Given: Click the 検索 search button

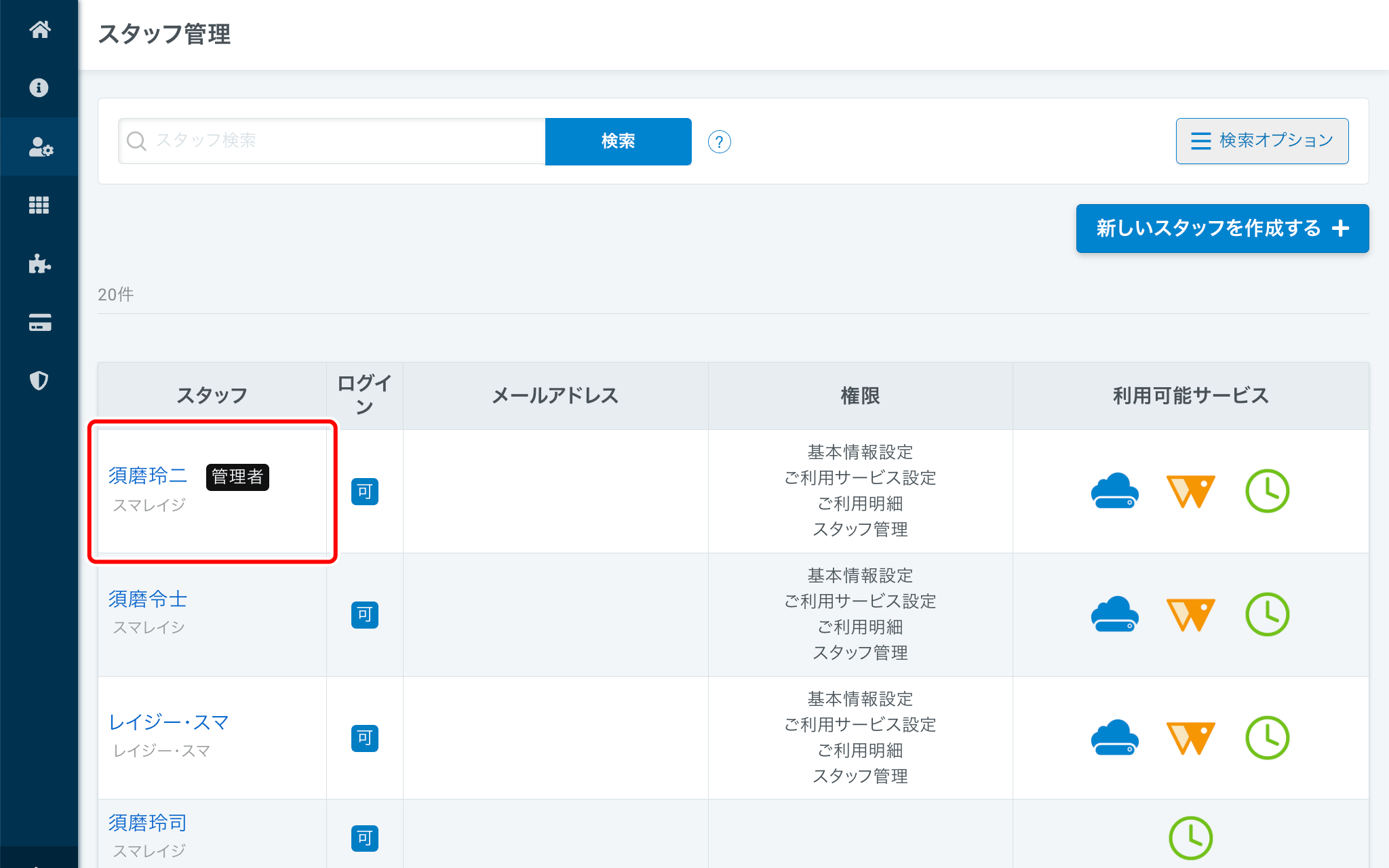Looking at the screenshot, I should pyautogui.click(x=618, y=141).
